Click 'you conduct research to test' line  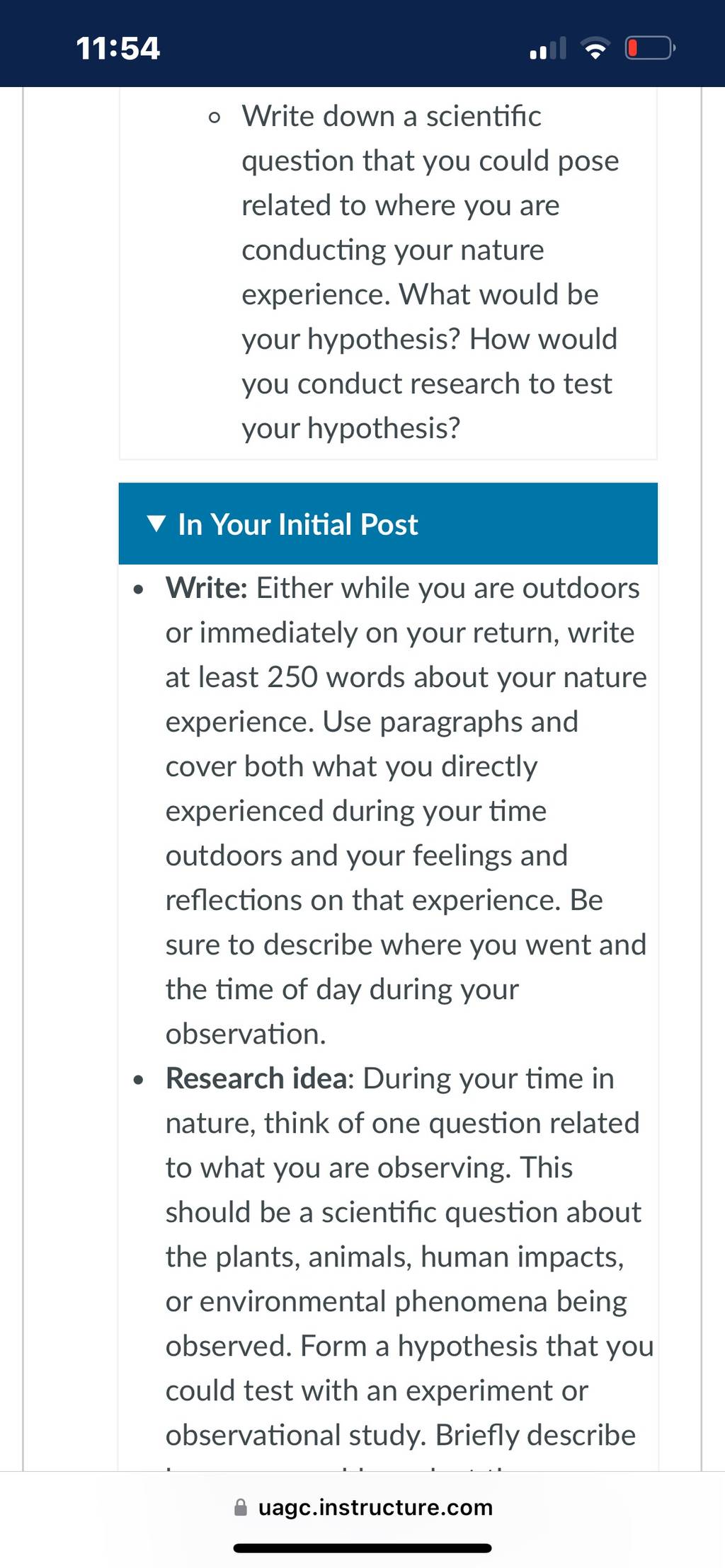[427, 384]
